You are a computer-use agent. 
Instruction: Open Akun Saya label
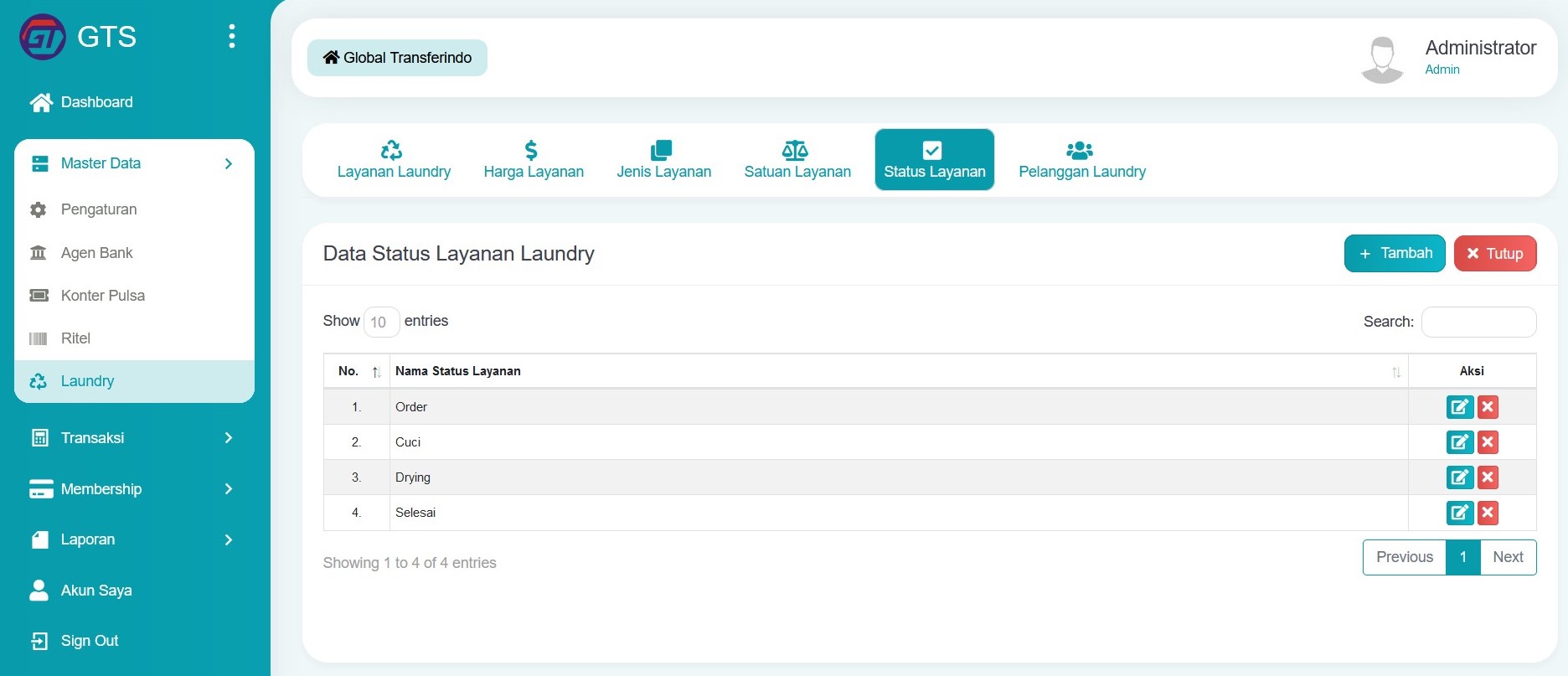(x=96, y=591)
